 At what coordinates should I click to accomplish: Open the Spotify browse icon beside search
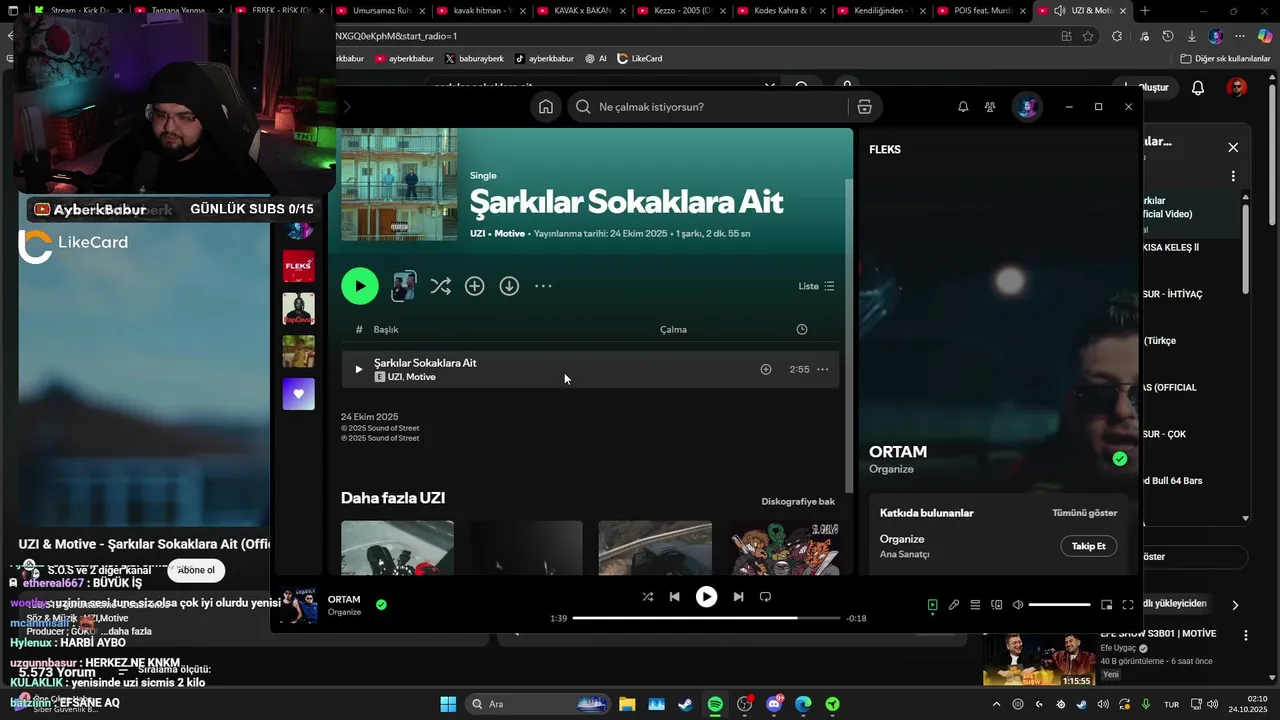[865, 107]
